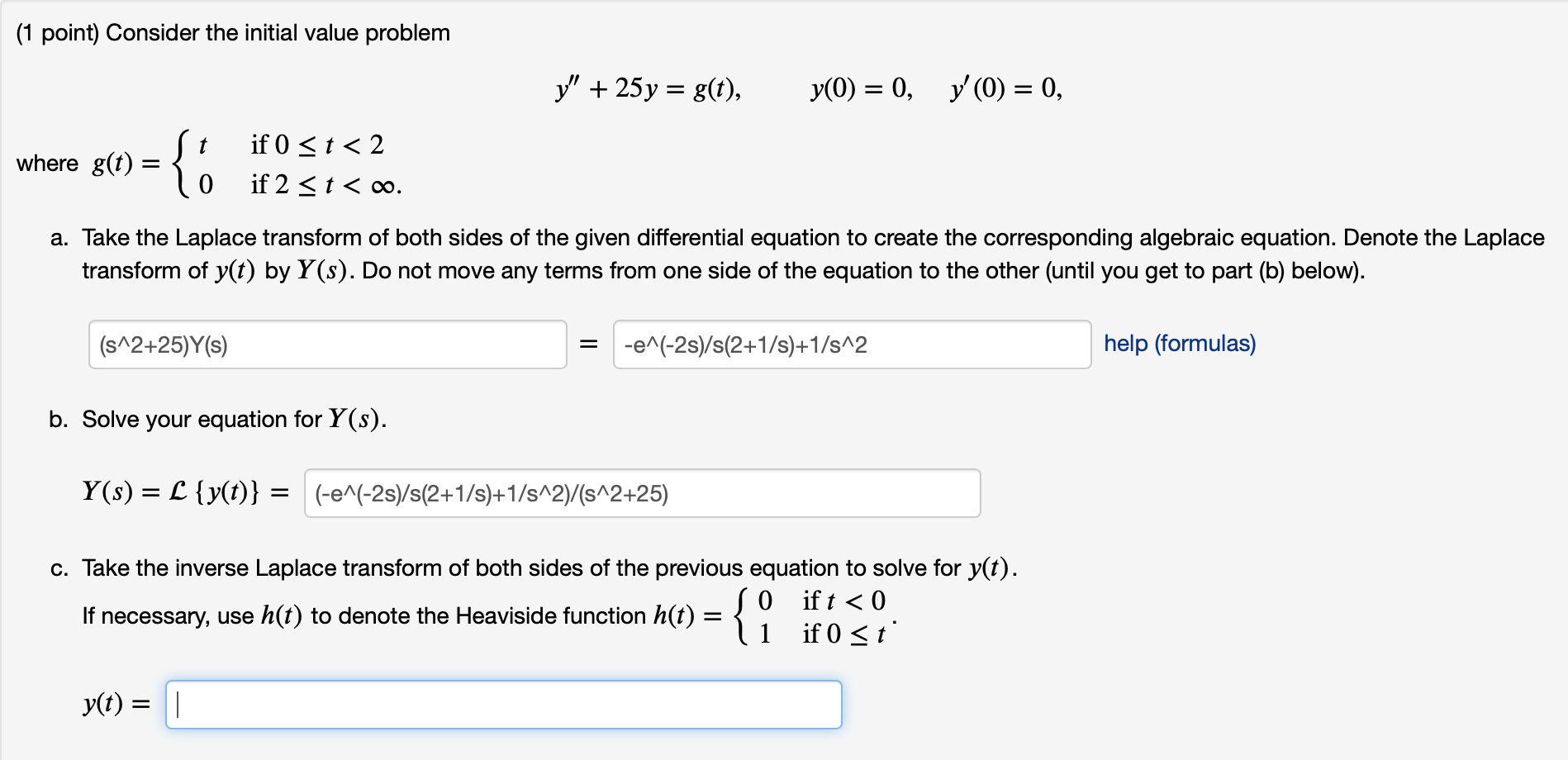Click the left-side equation input containing (s^2+25)Y(s)

pos(327,344)
